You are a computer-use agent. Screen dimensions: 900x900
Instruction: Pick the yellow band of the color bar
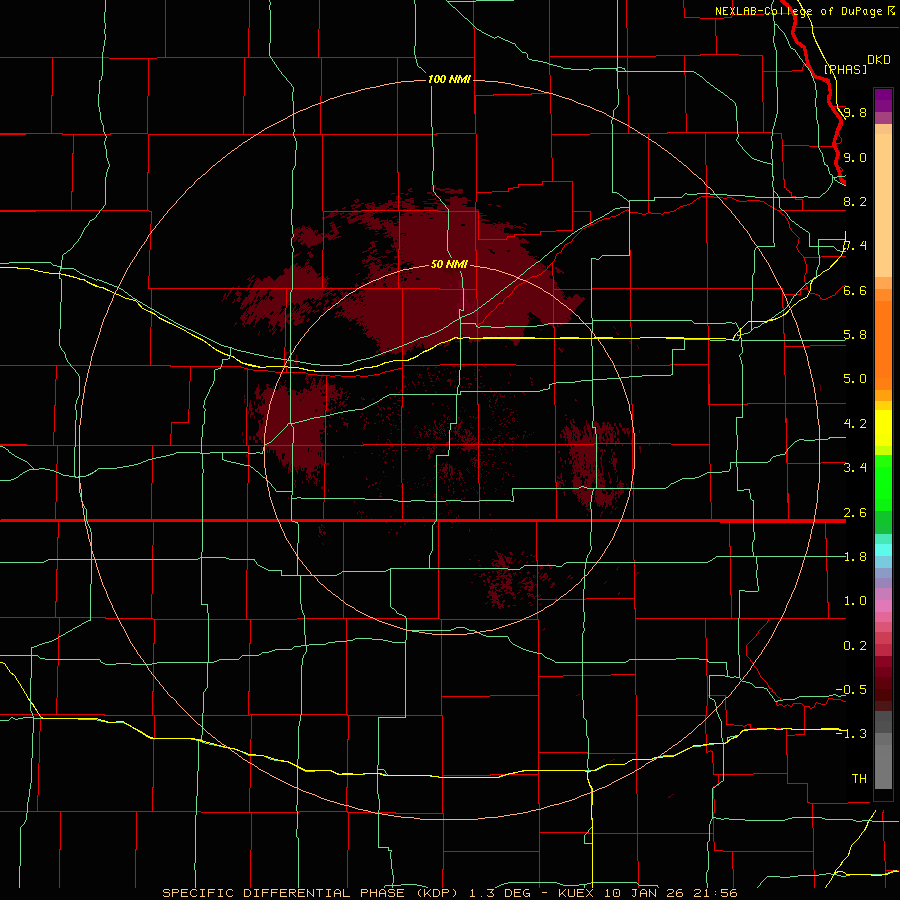click(x=883, y=428)
